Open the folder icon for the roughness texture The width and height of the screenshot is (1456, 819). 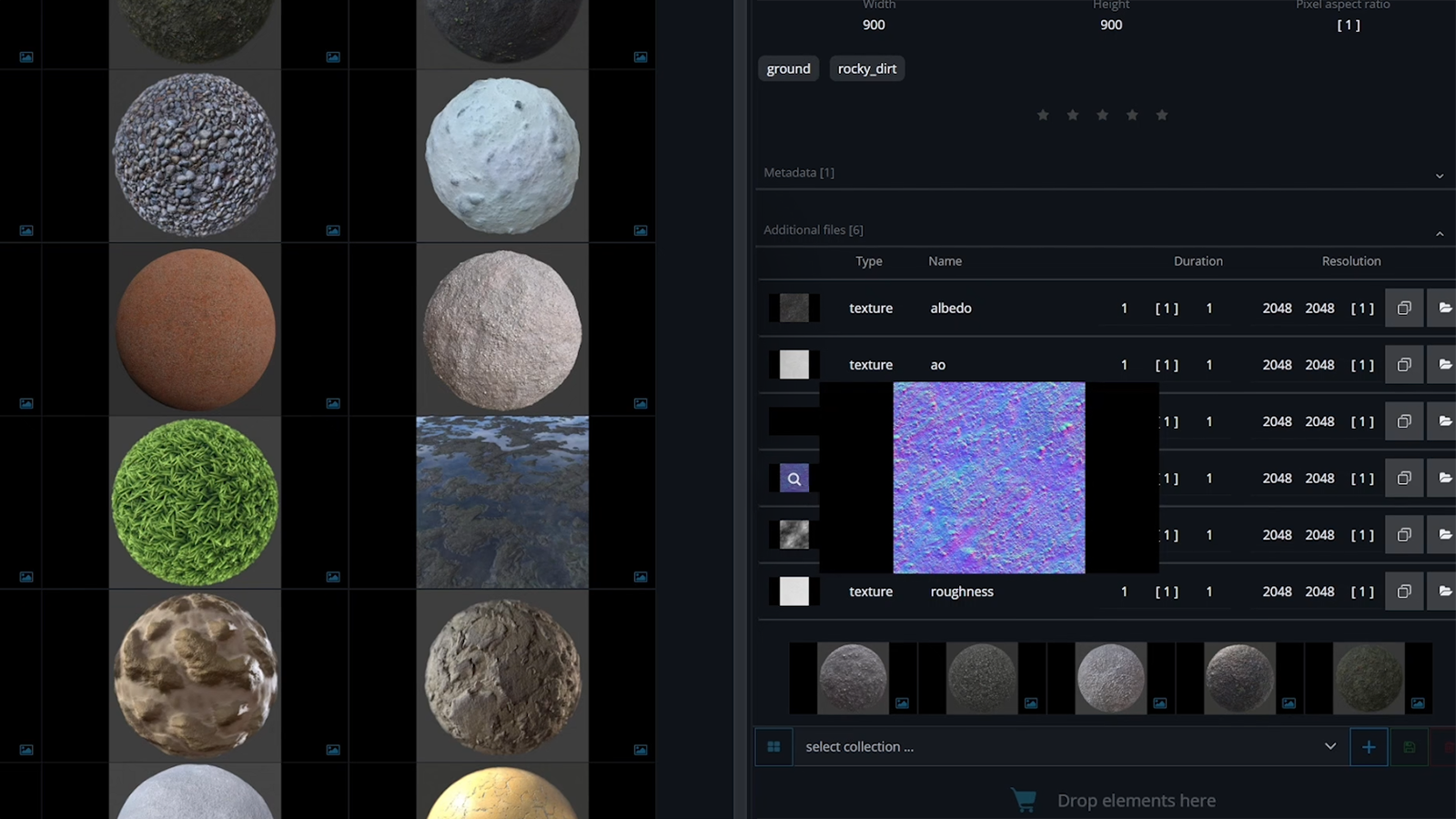[1446, 591]
